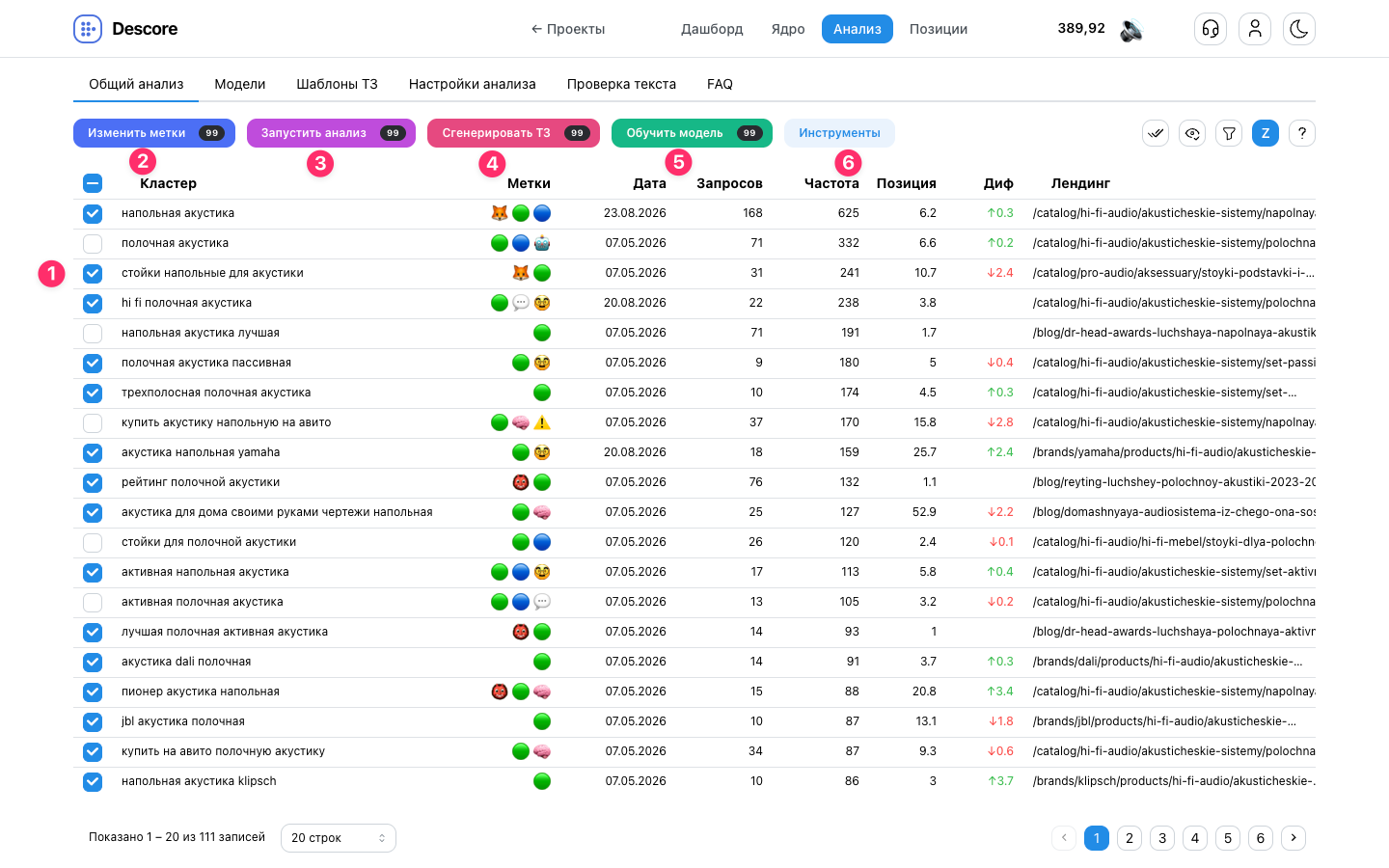1389x868 pixels.
Task: Toggle the select-all checkbox in table header
Action: tap(93, 183)
